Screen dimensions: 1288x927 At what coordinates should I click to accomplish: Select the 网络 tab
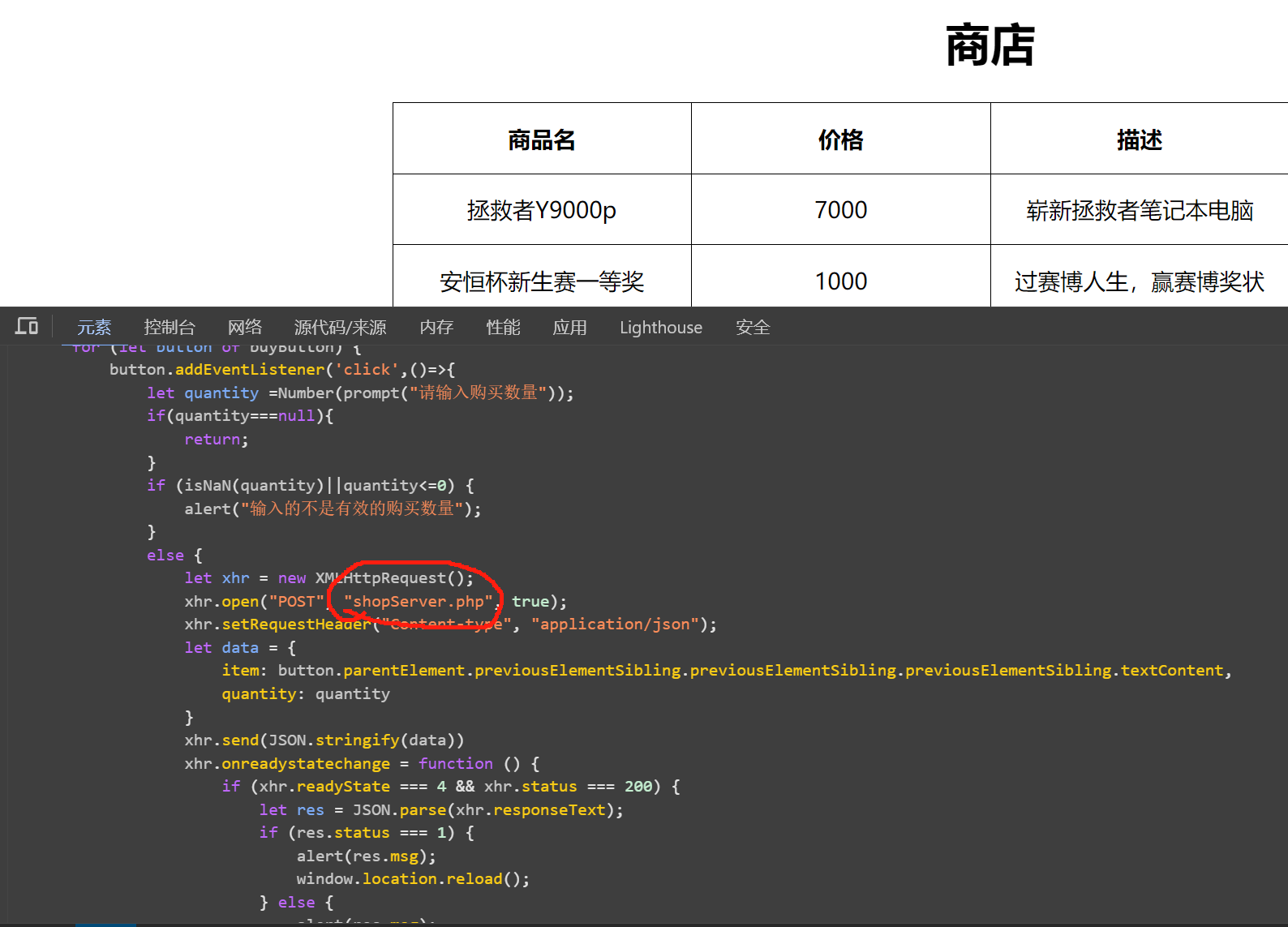[x=245, y=328]
